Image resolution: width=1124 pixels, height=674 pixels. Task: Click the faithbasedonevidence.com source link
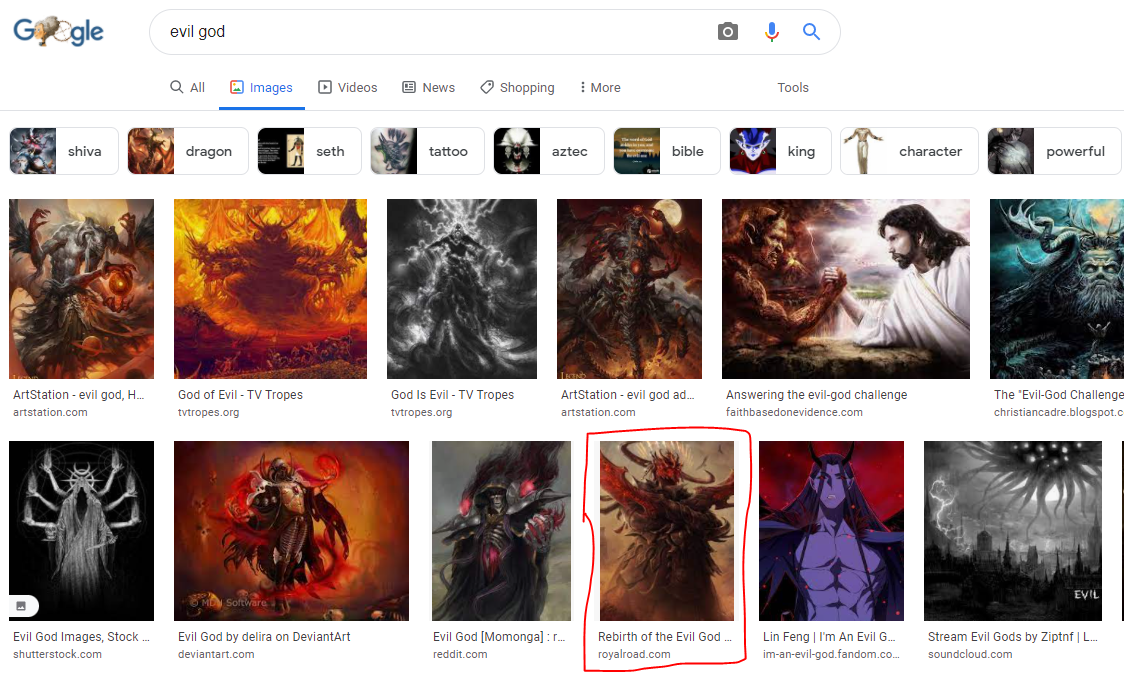pos(794,412)
